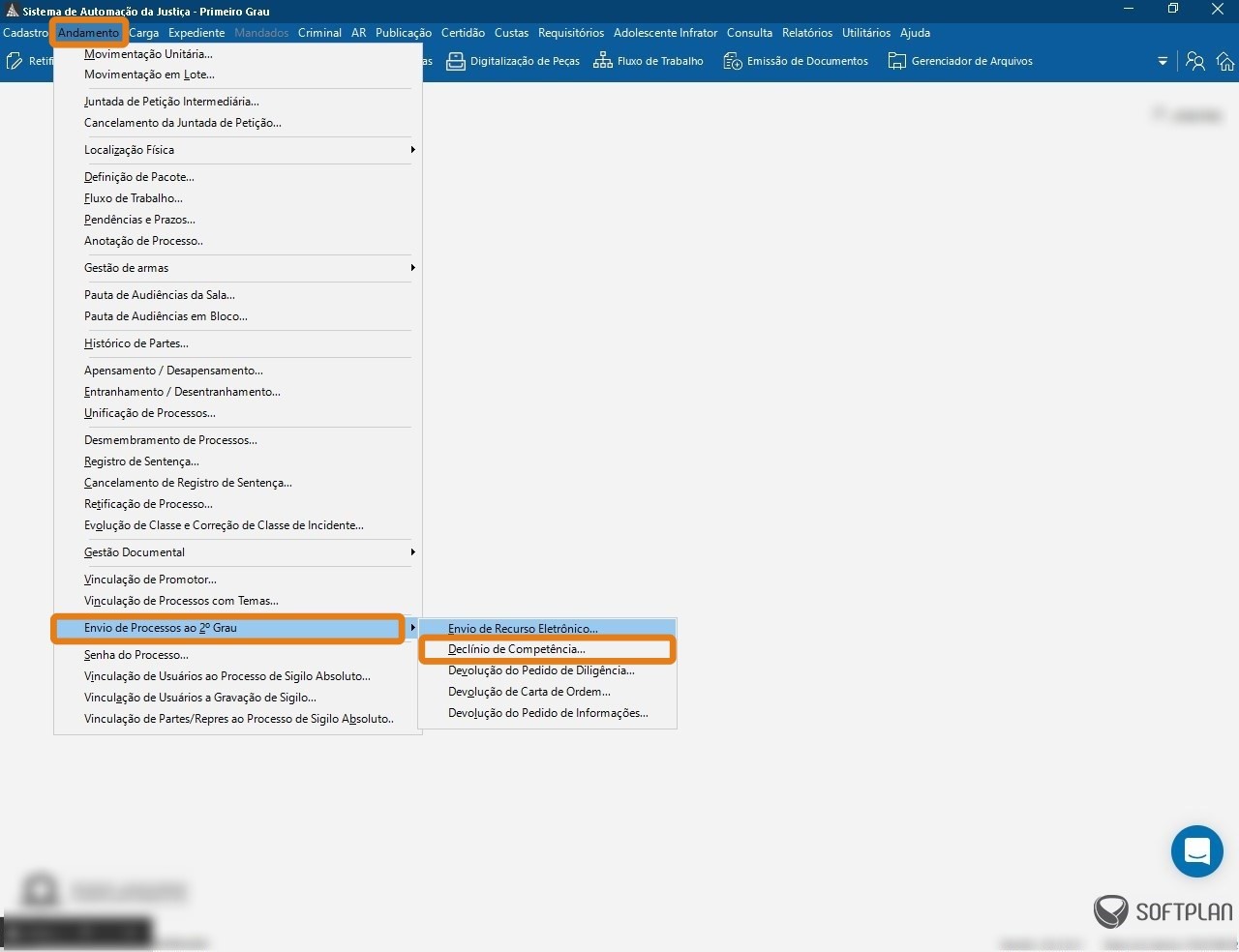The height and width of the screenshot is (952, 1239).
Task: Click the pencil Retificação toolbar icon
Action: point(15,61)
